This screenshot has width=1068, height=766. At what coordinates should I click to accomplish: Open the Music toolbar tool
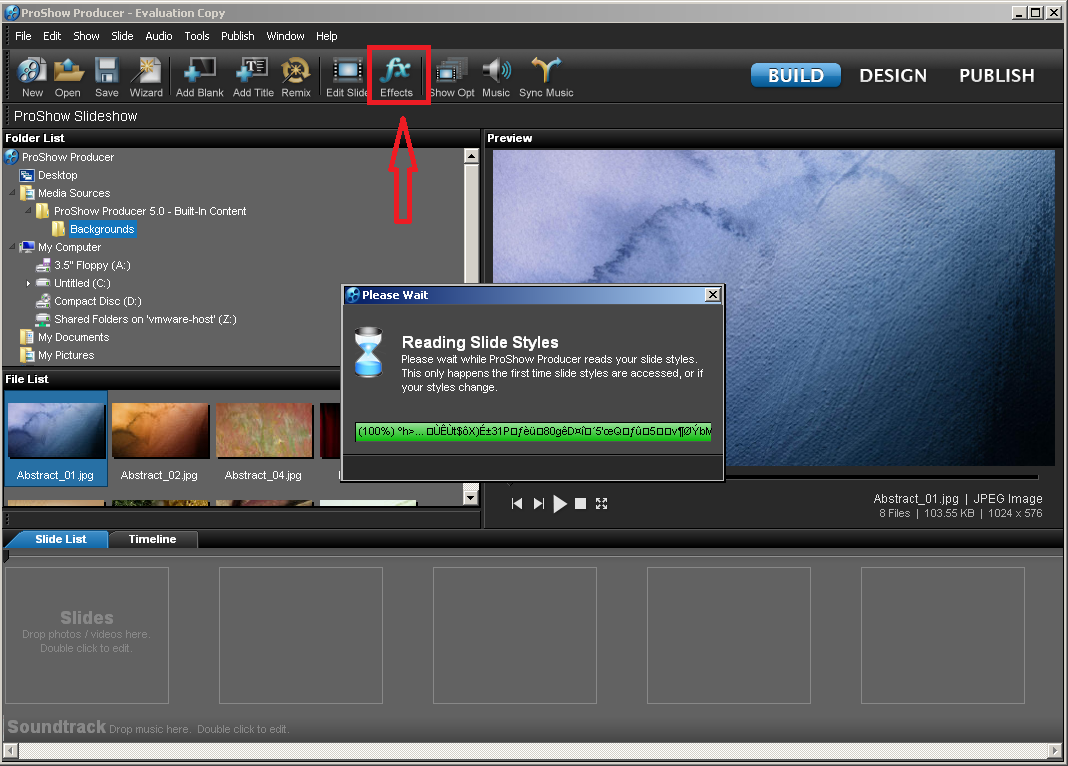click(x=496, y=77)
